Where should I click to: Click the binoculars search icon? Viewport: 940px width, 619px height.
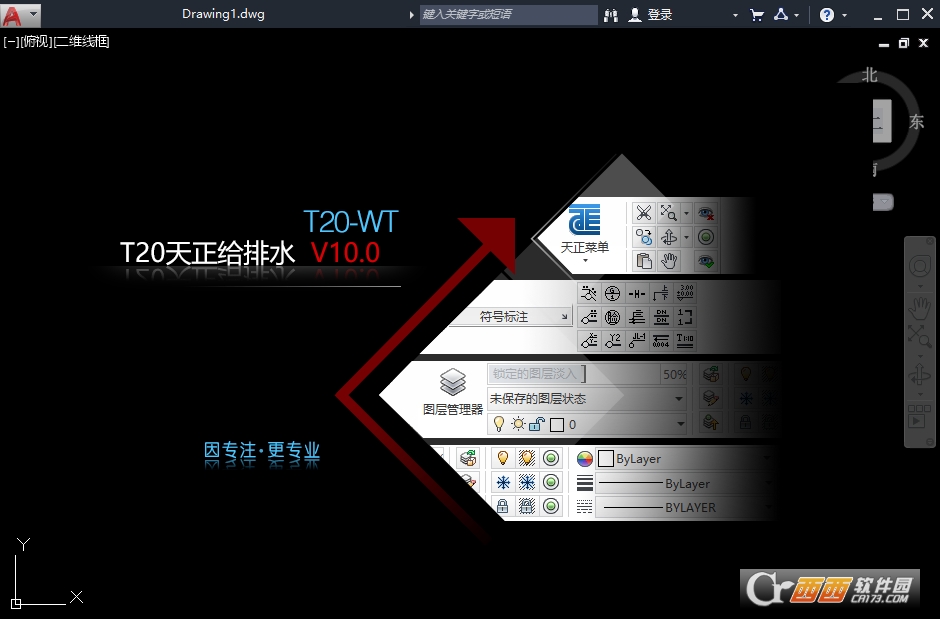pos(611,15)
